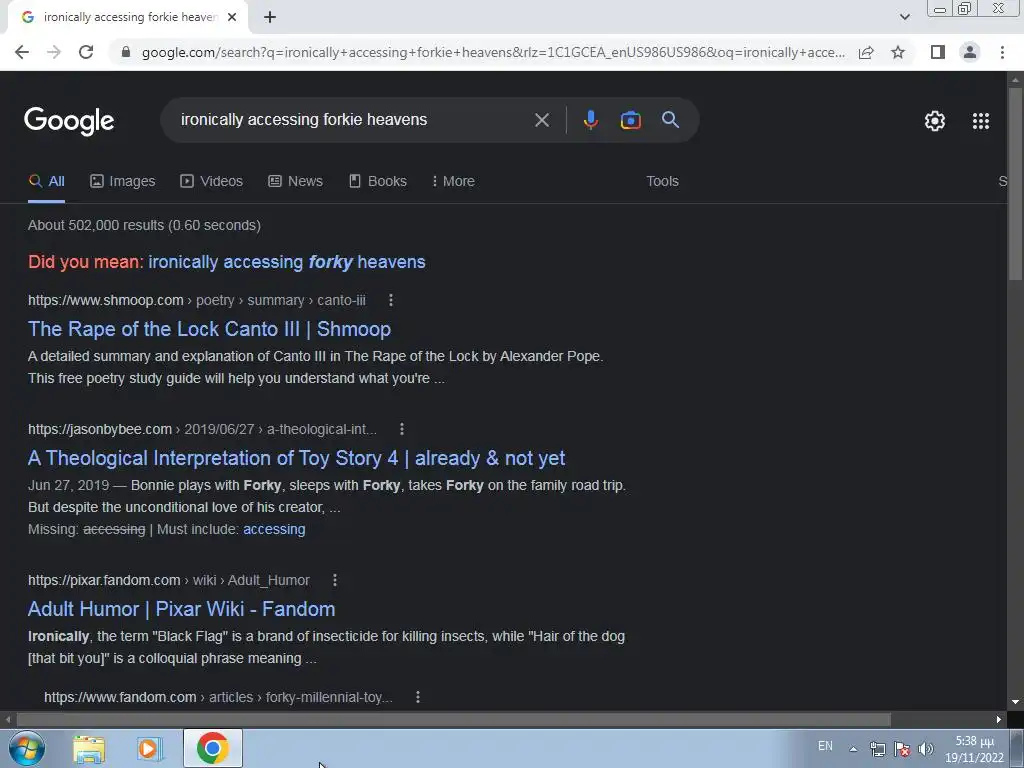The width and height of the screenshot is (1024, 768).
Task: Open three-dot options for jasonbybee.com result
Action: coord(402,429)
